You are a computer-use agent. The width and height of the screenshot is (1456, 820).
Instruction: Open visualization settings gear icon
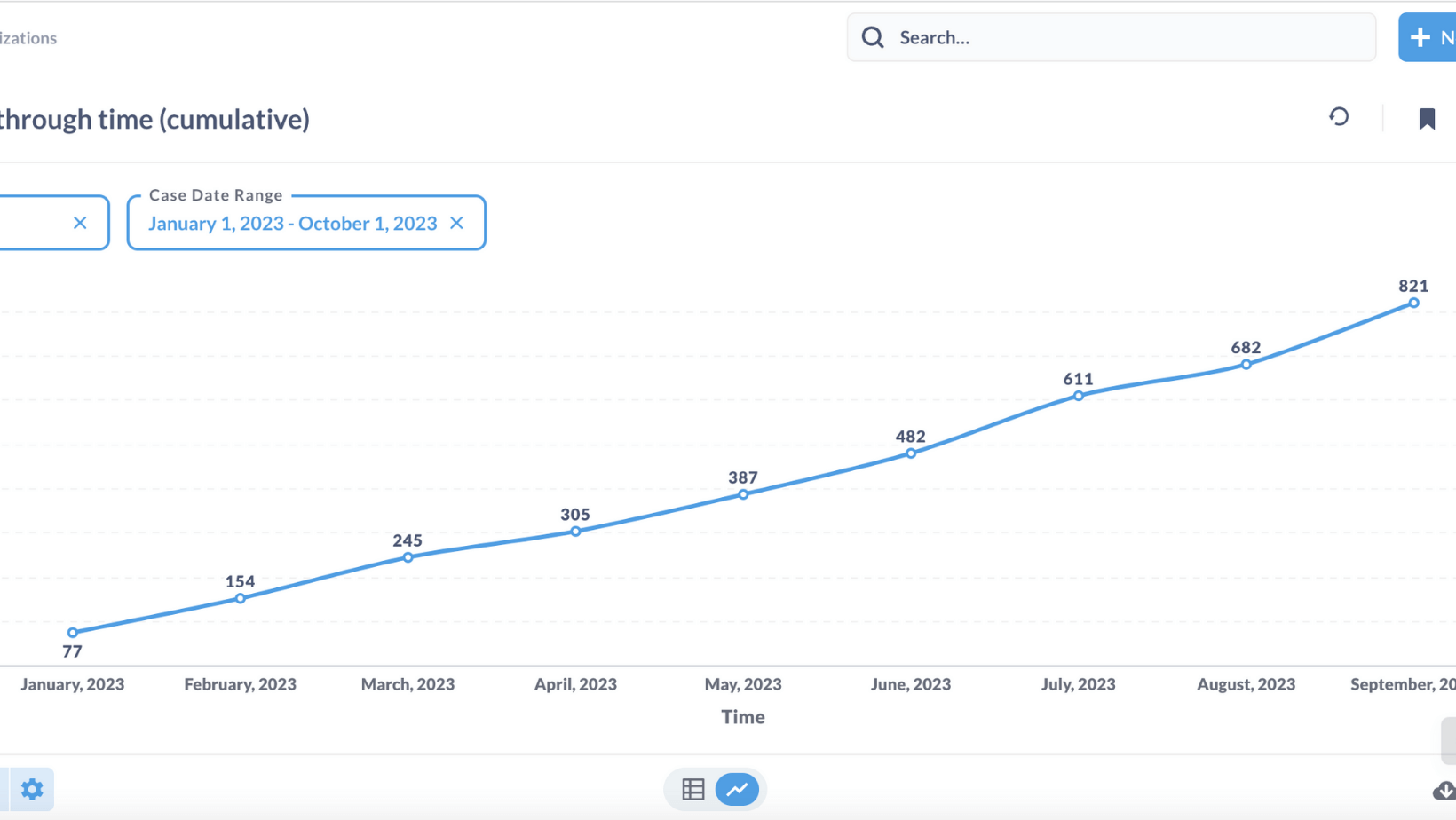point(32,789)
